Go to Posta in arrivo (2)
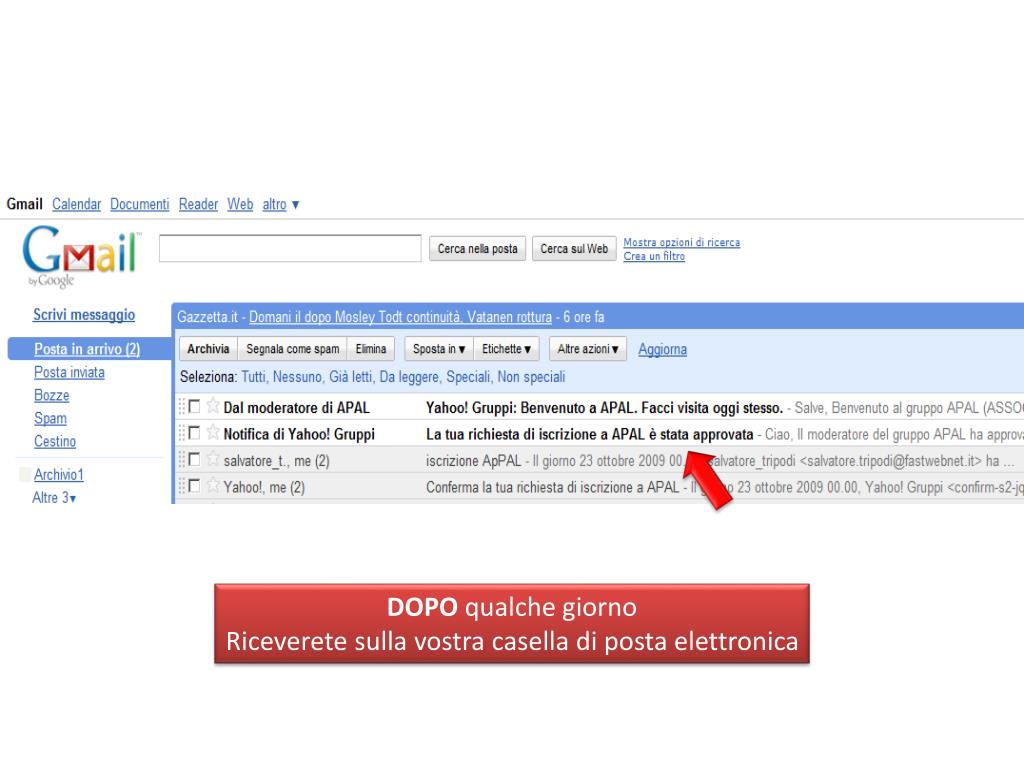This screenshot has width=1024, height=768. pos(87,349)
